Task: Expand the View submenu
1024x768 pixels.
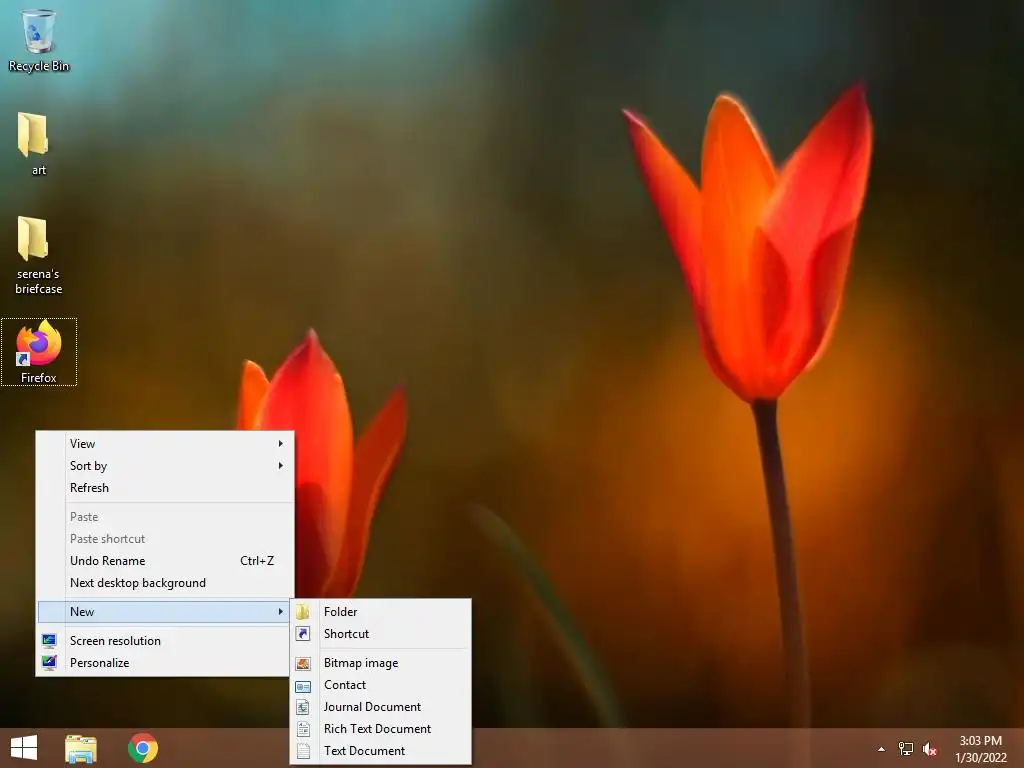Action: (165, 443)
